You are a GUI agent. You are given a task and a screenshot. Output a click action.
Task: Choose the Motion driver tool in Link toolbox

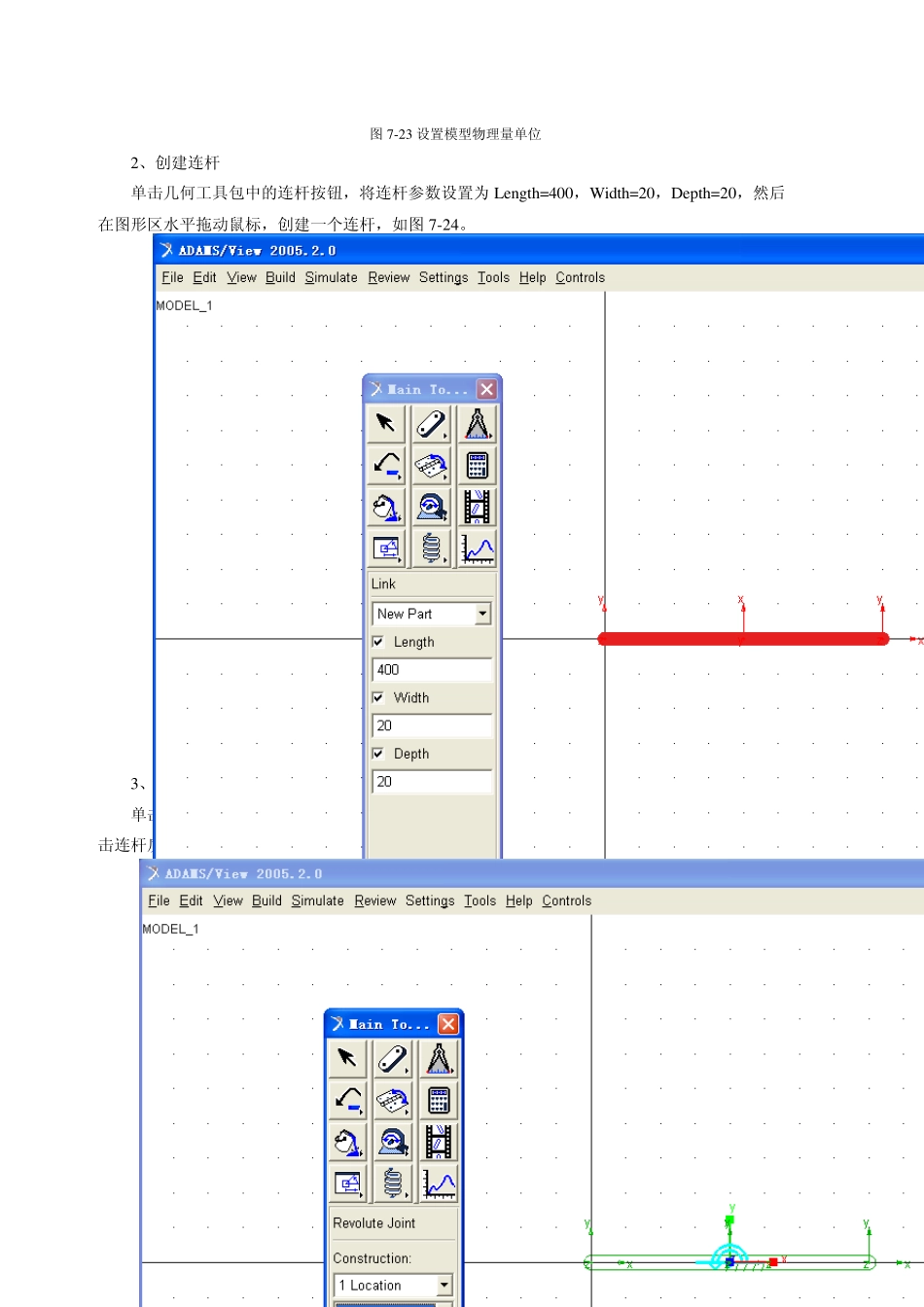click(x=432, y=507)
